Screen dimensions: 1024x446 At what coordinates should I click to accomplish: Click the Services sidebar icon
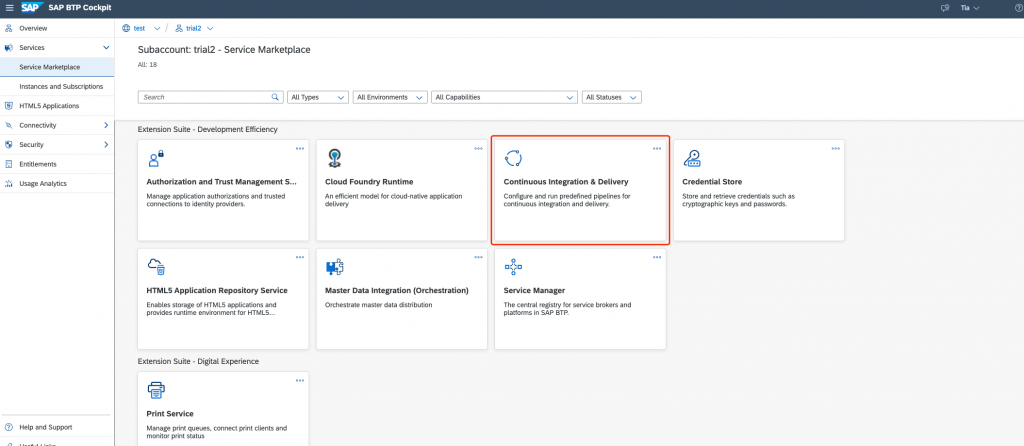tap(8, 48)
